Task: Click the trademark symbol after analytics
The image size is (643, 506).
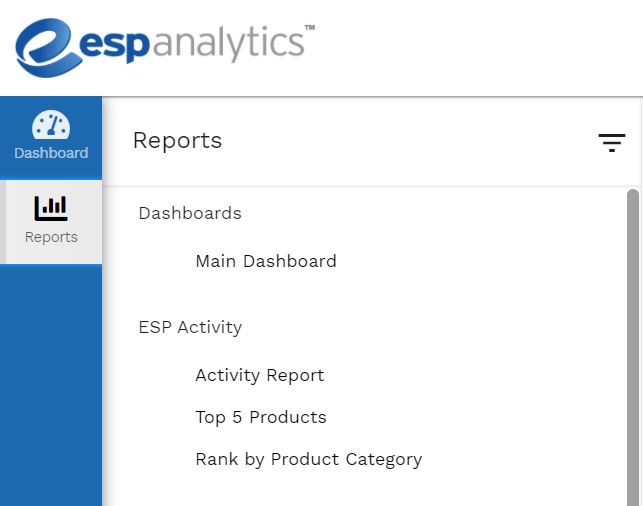Action: 310,28
